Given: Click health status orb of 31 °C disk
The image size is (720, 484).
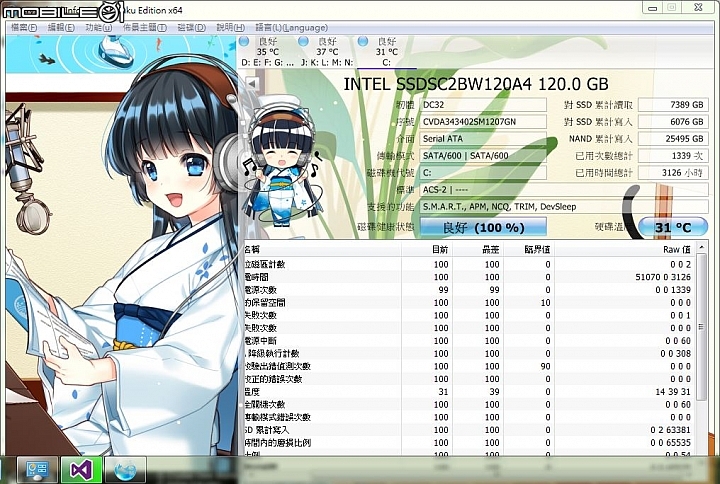Looking at the screenshot, I should [x=363, y=41].
